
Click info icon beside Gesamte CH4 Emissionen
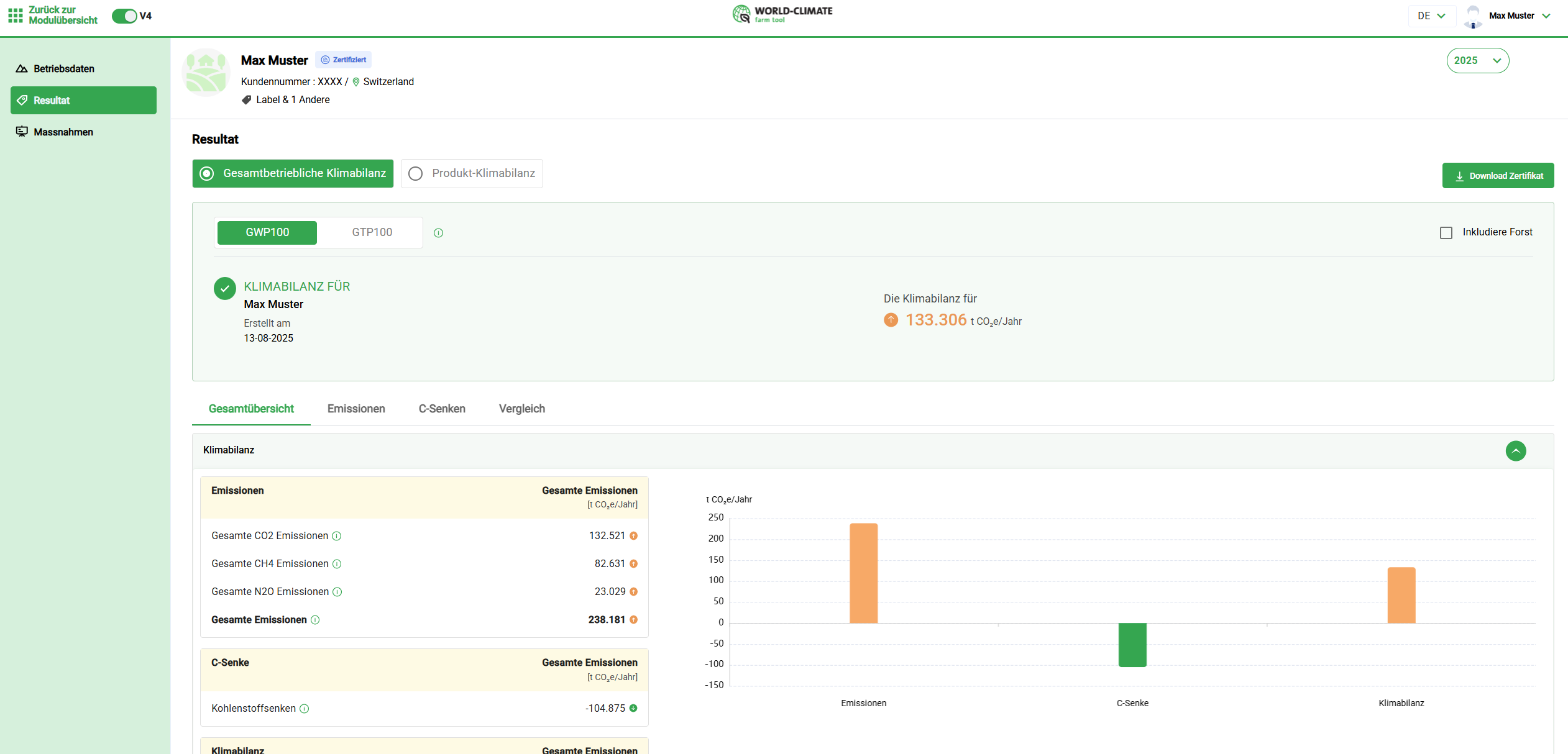pyautogui.click(x=337, y=564)
